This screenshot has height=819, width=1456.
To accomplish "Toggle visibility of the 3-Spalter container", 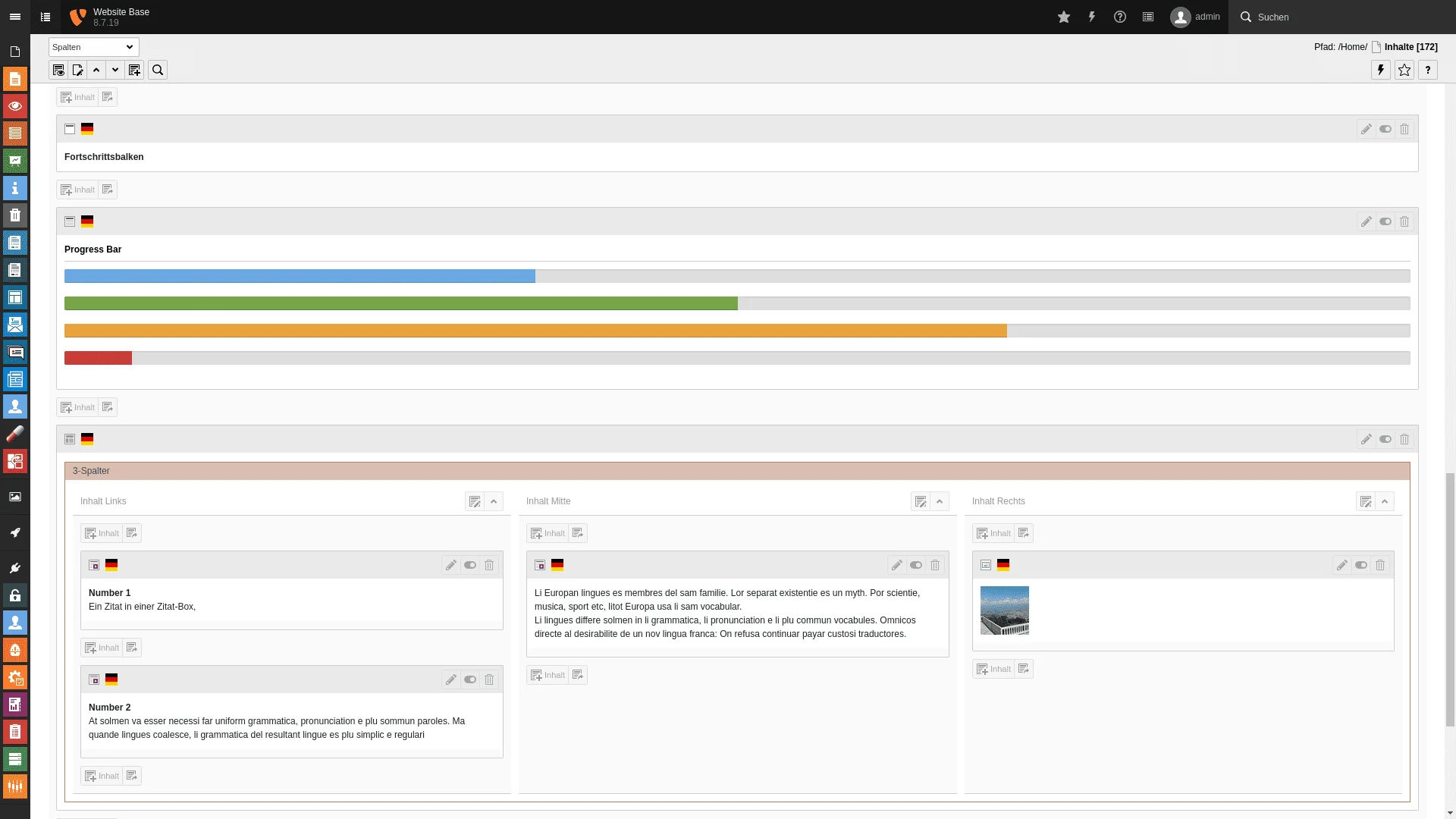I will pos(1385,439).
